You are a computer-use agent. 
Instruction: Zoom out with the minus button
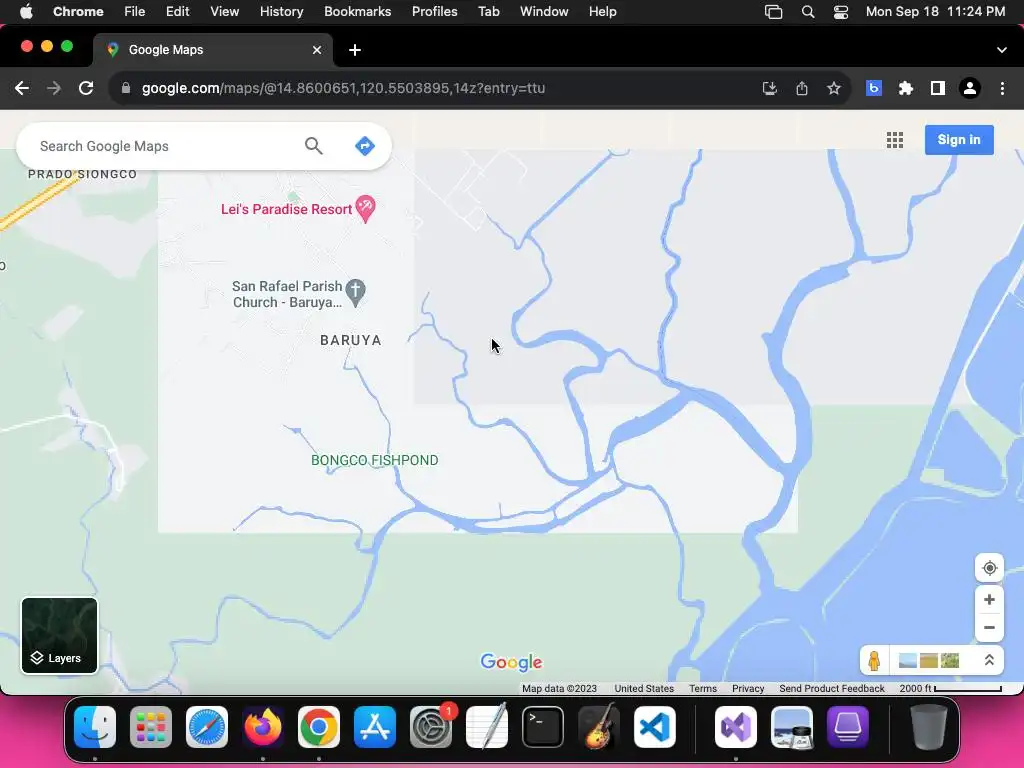pyautogui.click(x=989, y=628)
